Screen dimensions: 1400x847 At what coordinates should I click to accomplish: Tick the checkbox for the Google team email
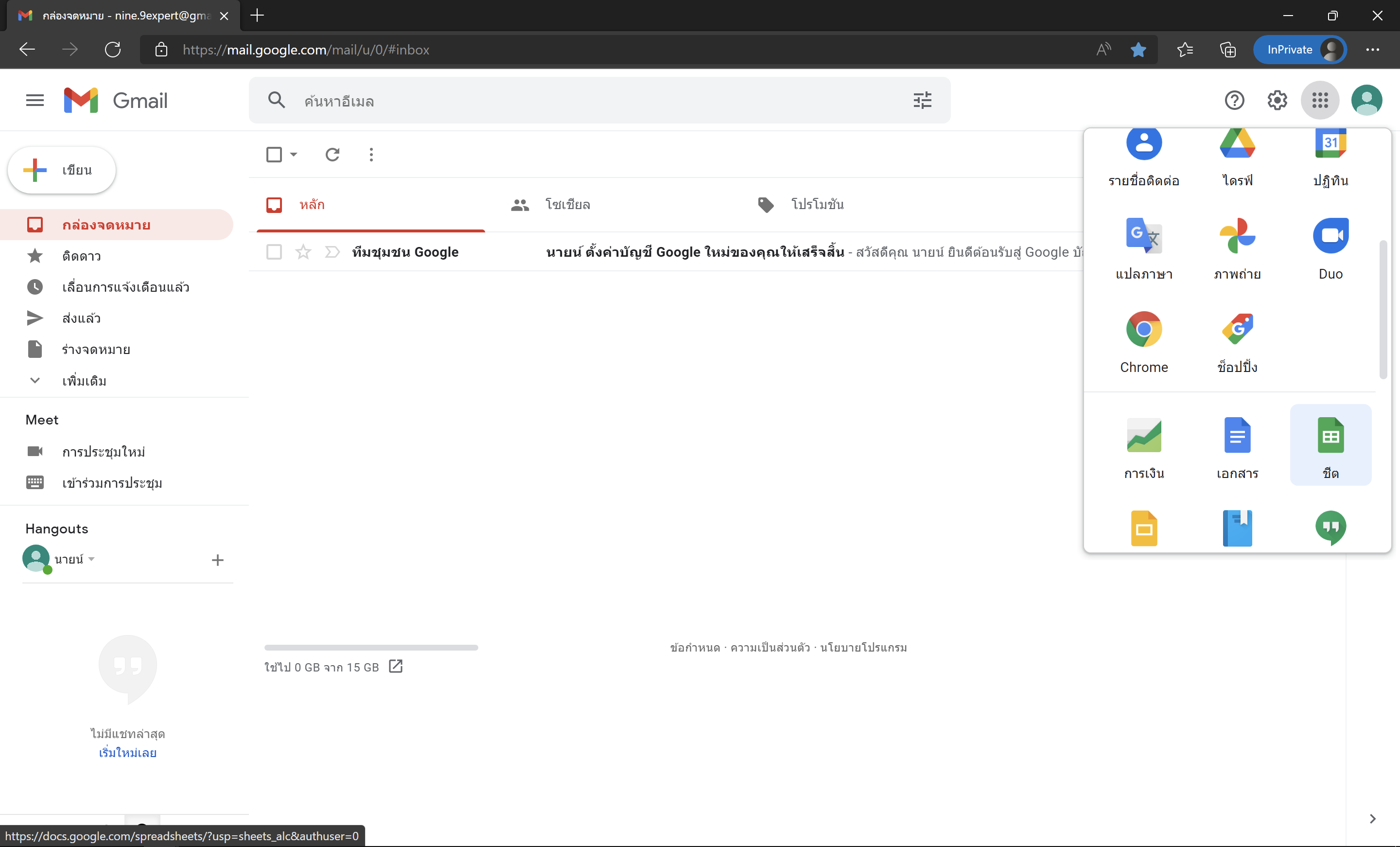(274, 252)
